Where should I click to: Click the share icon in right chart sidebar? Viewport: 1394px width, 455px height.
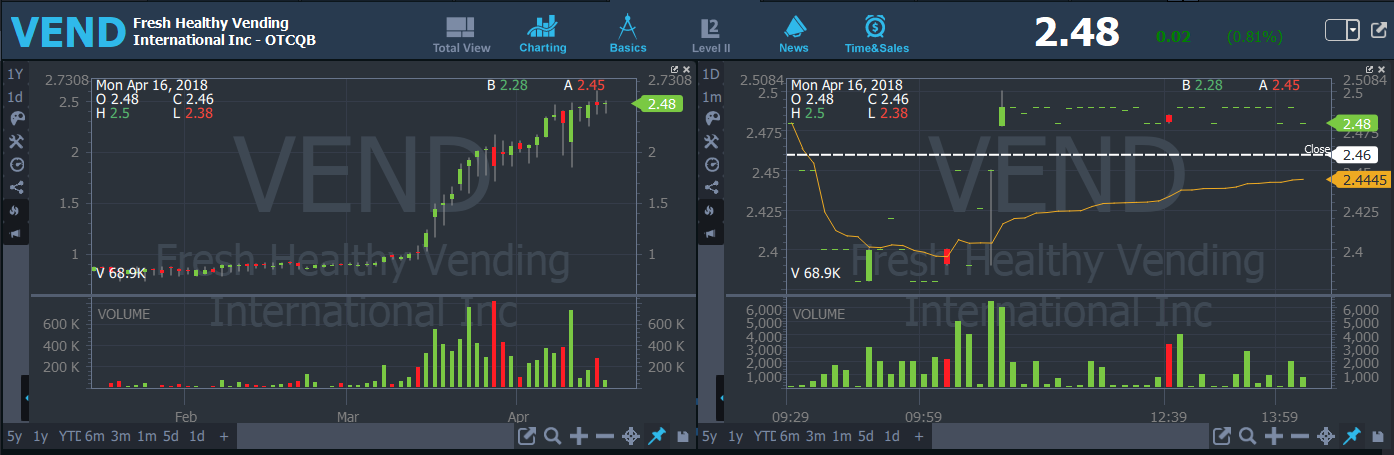pyautogui.click(x=712, y=187)
